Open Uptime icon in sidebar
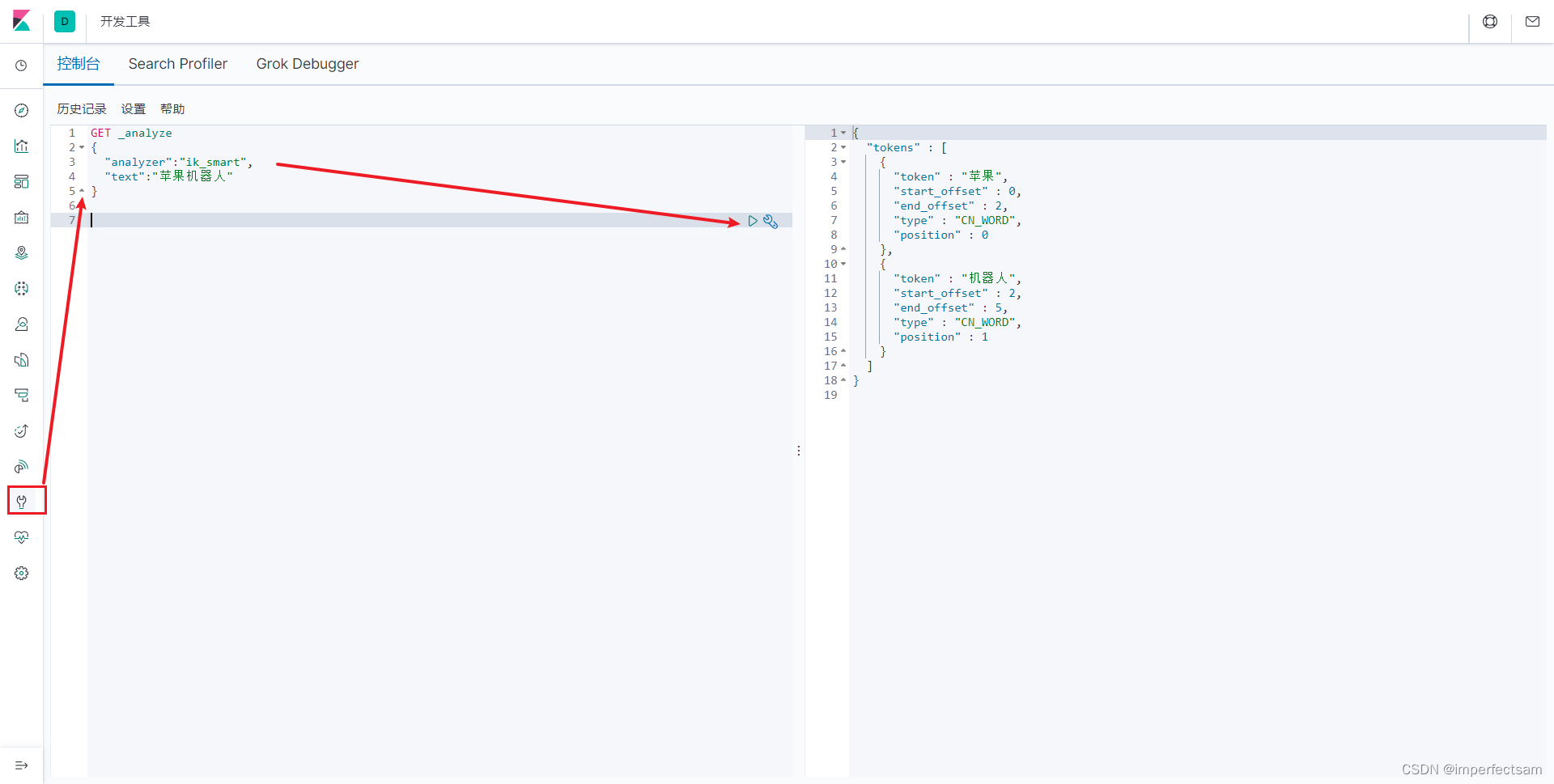Screen dimensions: 1554x784 tap(22, 431)
